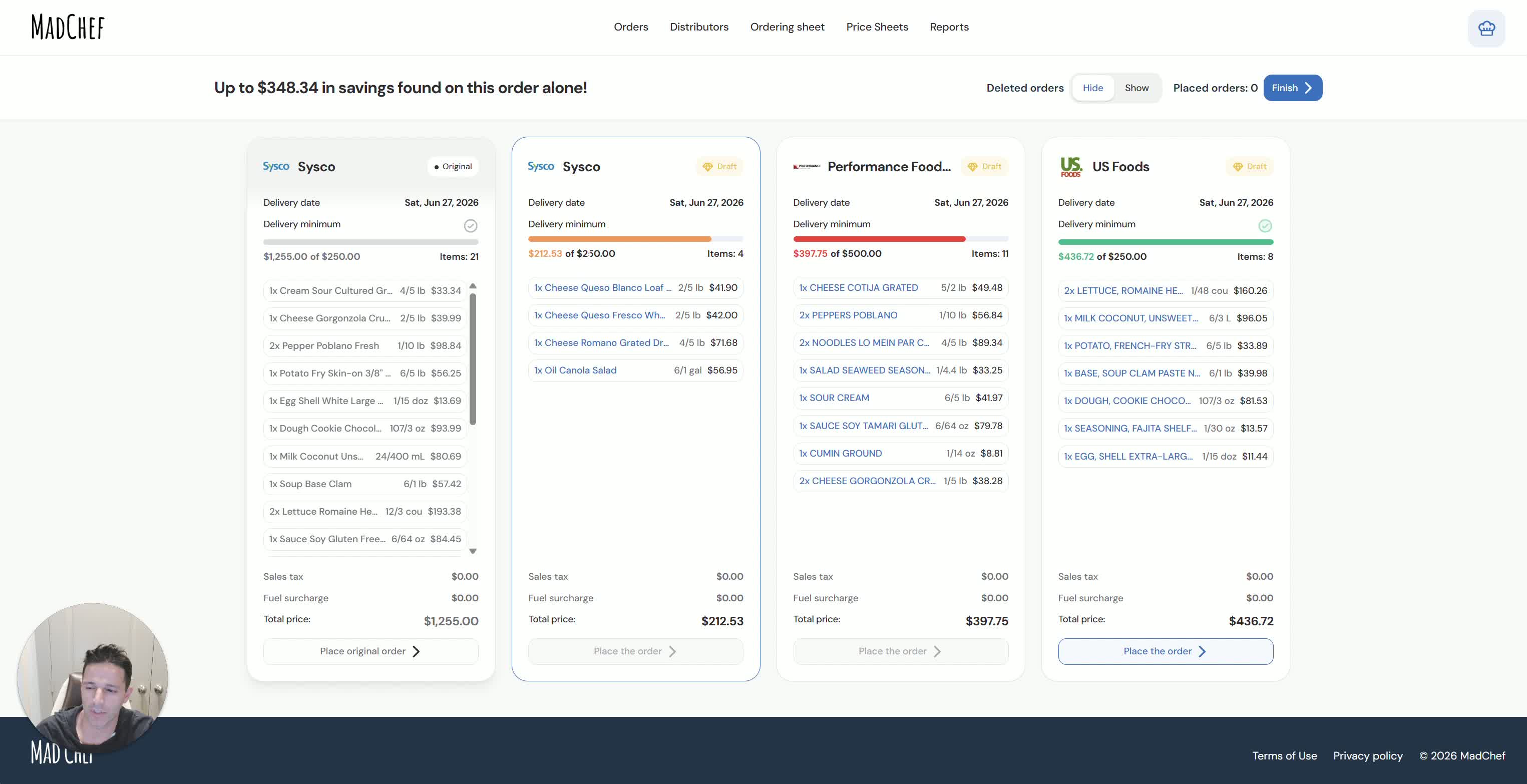The image size is (1527, 784).
Task: Select the Dough Cookie Chocol... row
Action: [365, 429]
